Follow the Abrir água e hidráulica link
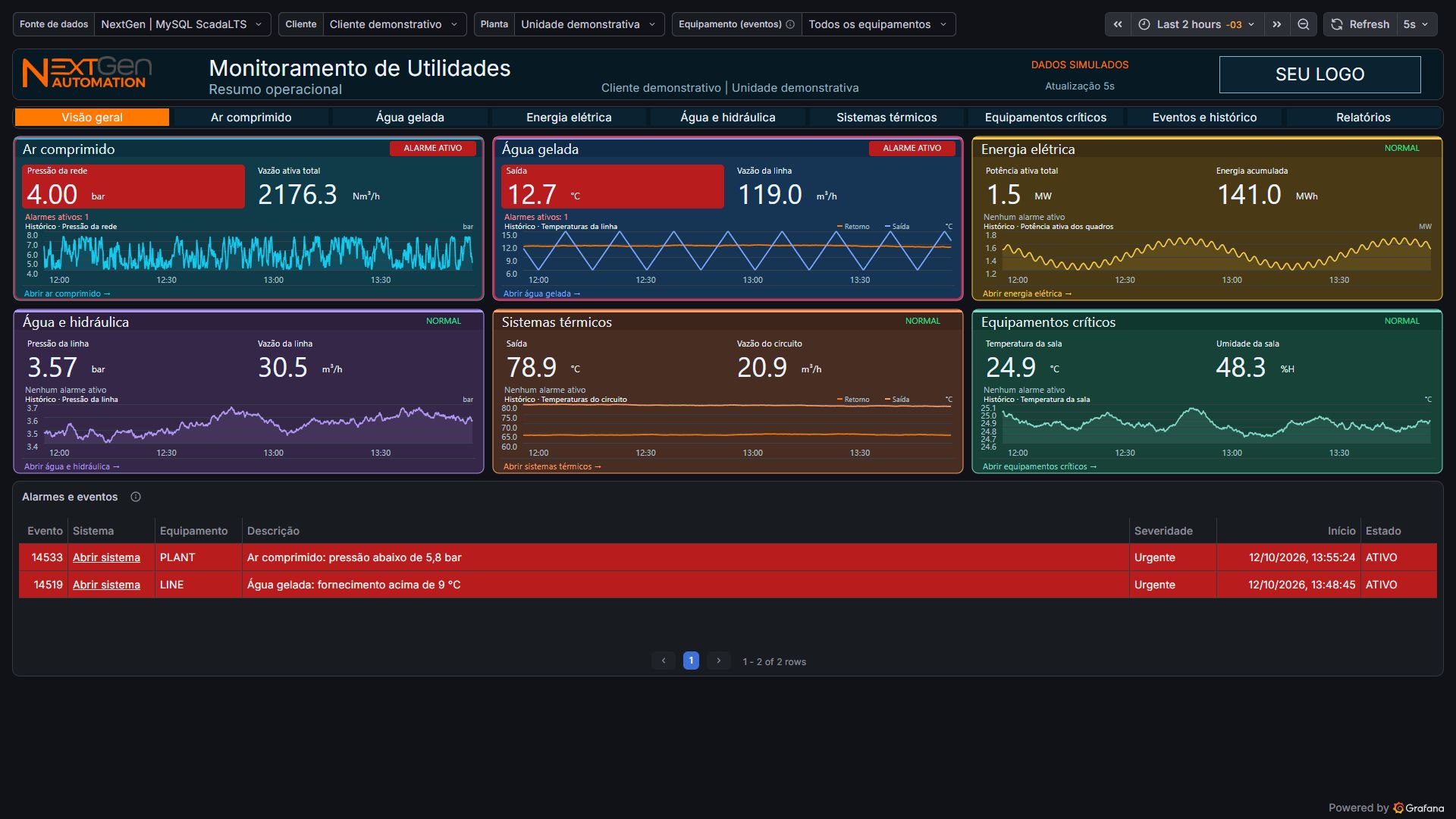 [71, 466]
